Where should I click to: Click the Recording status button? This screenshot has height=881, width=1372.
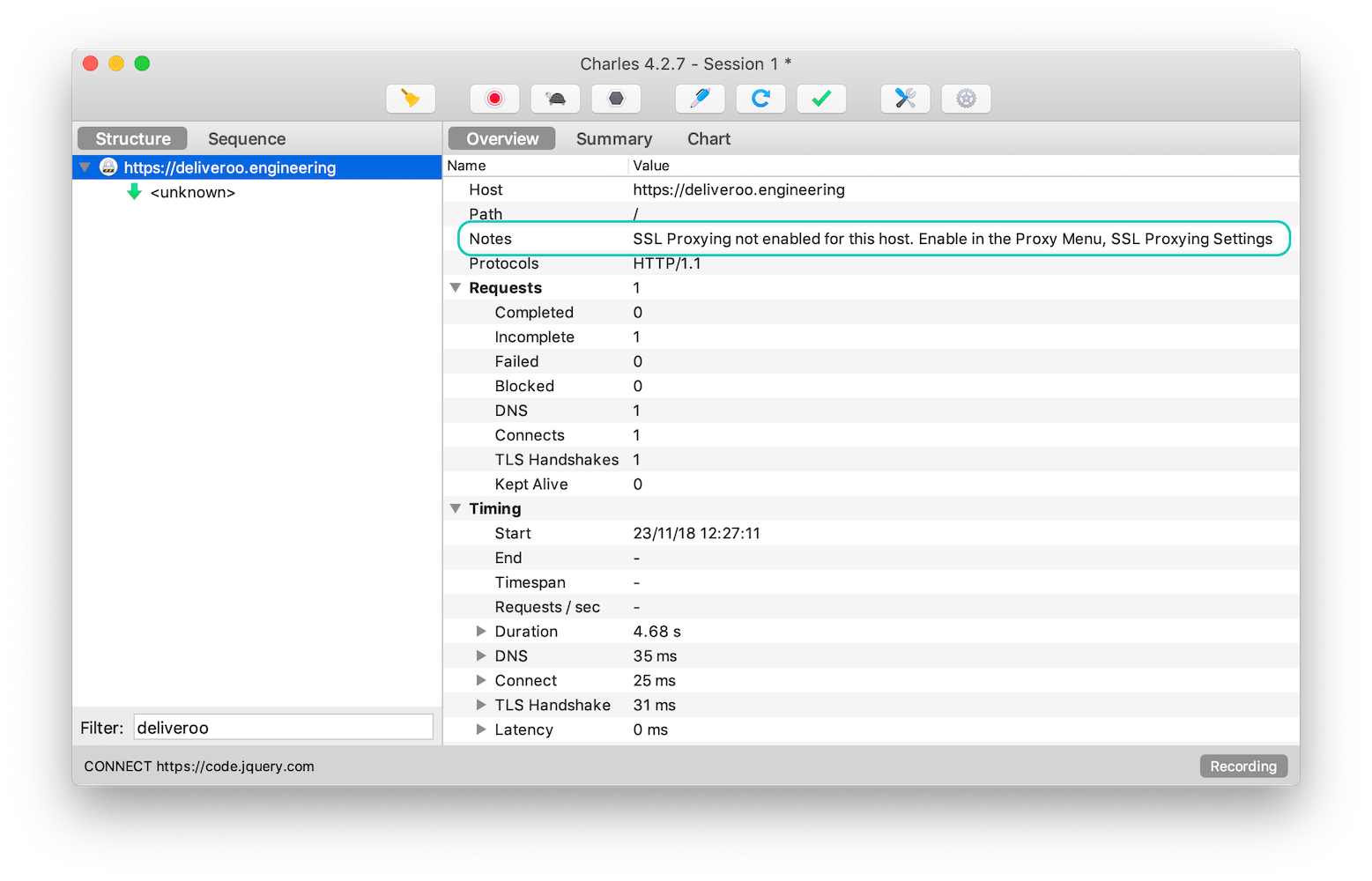point(1243,766)
